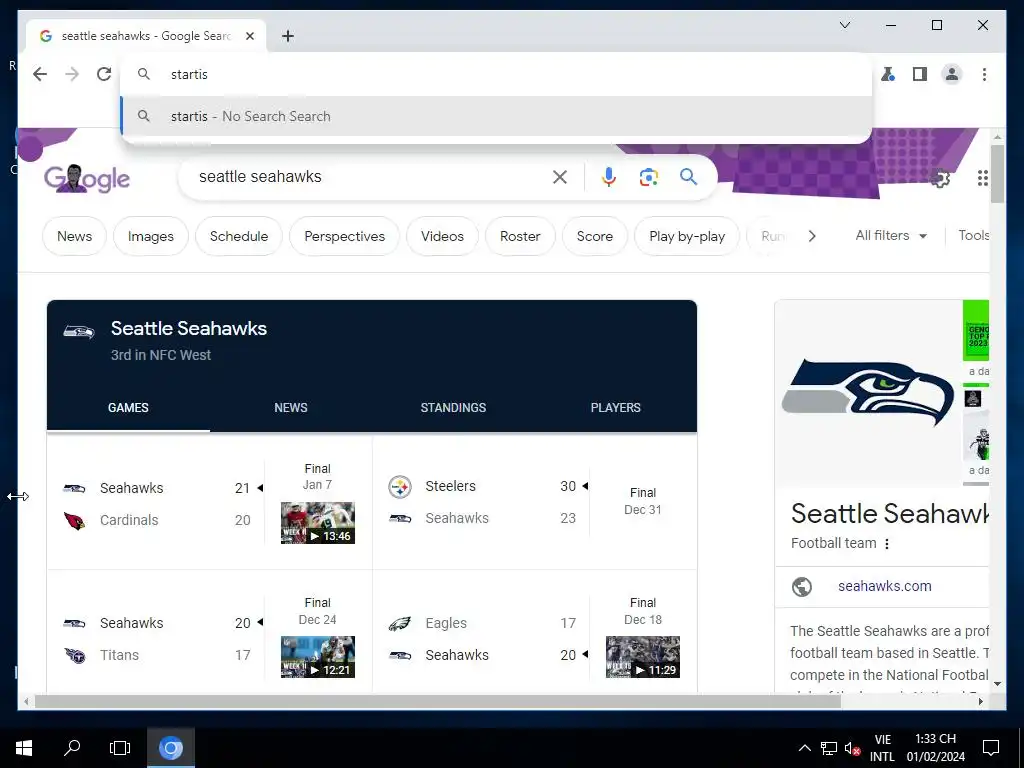Open the taskbar clock showing 1:33 CH
Image resolution: width=1024 pixels, height=768 pixels.
pos(935,748)
